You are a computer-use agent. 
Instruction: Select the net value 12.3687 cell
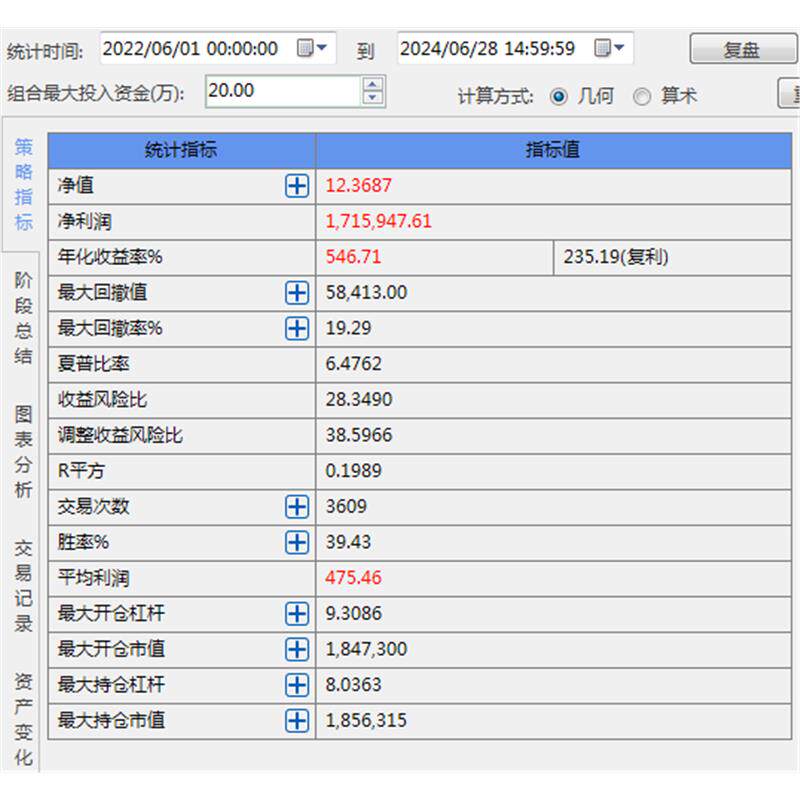[x=554, y=186]
